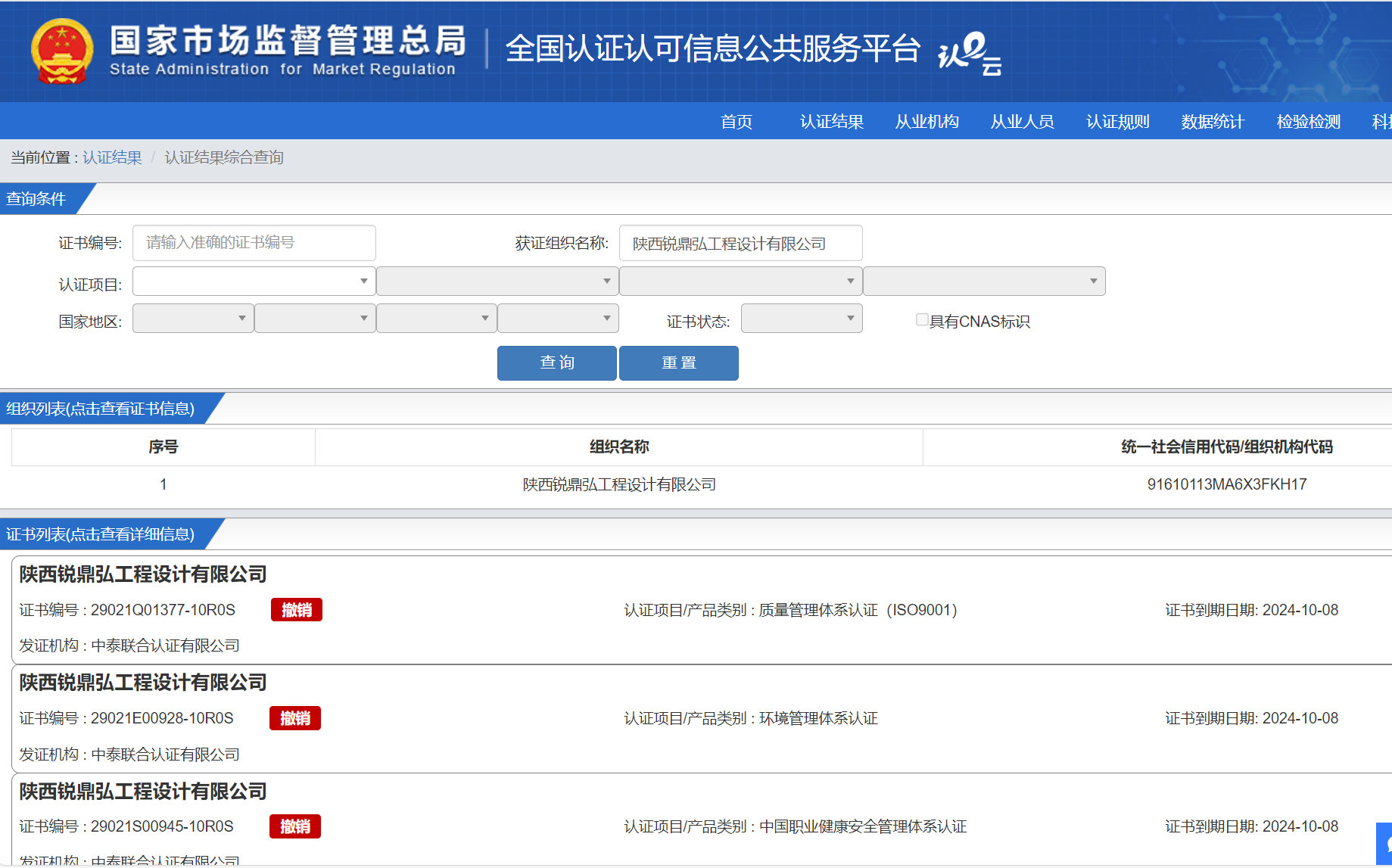This screenshot has height=868, width=1392.
Task: Open the 数据统计 navigation menu
Action: [1213, 122]
